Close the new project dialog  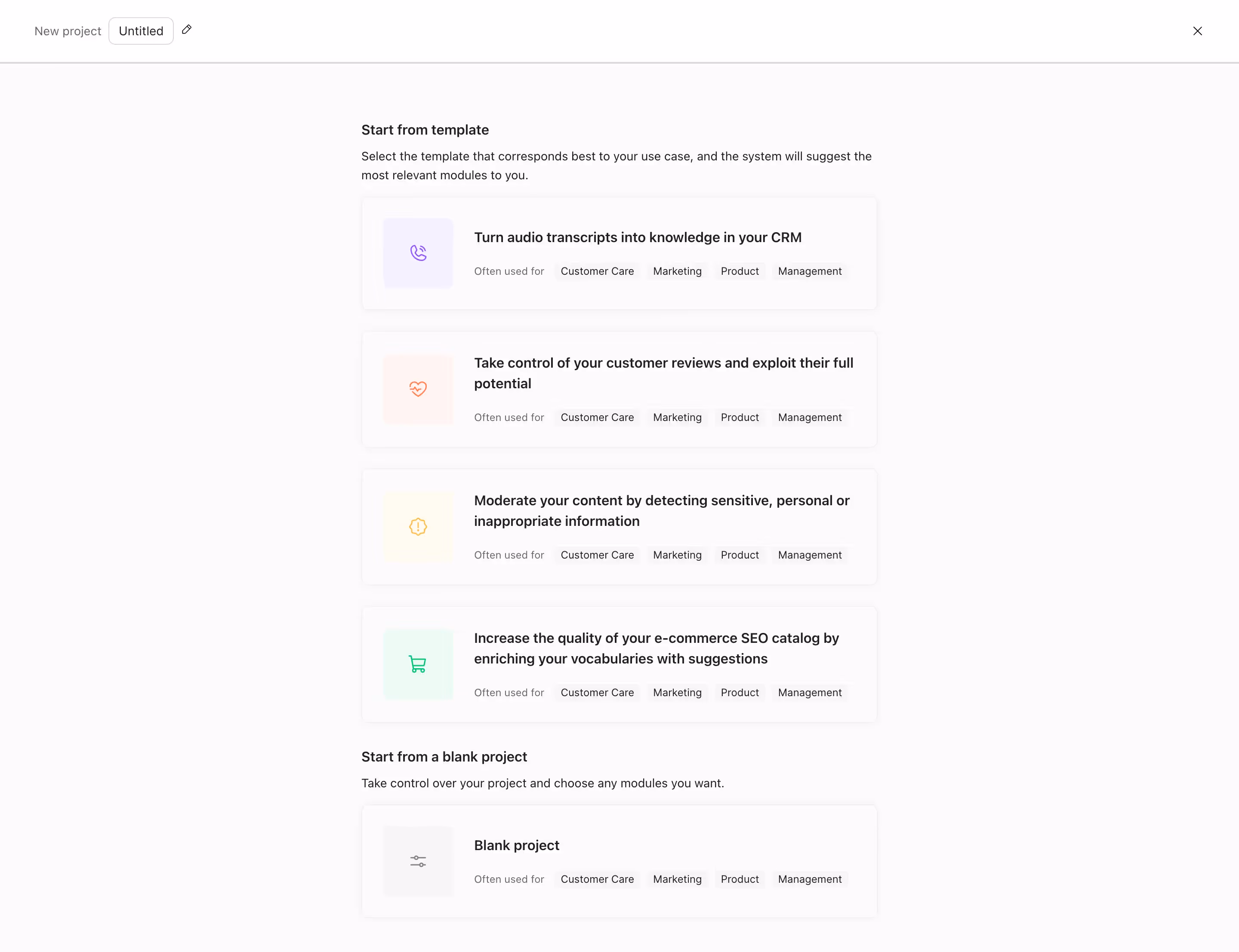(1197, 31)
